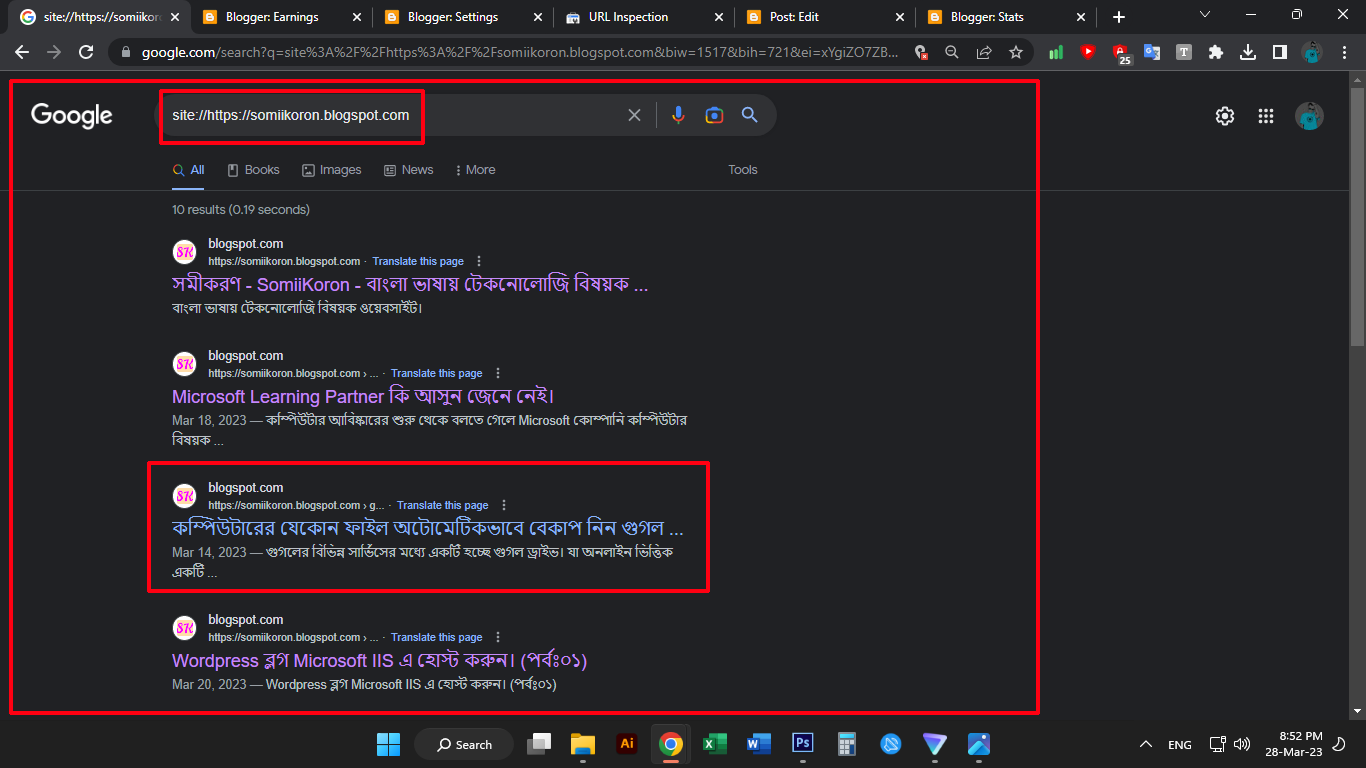Screen dimensions: 1366x768
Task: Bookmark this tab with the star icon
Action: (1016, 52)
